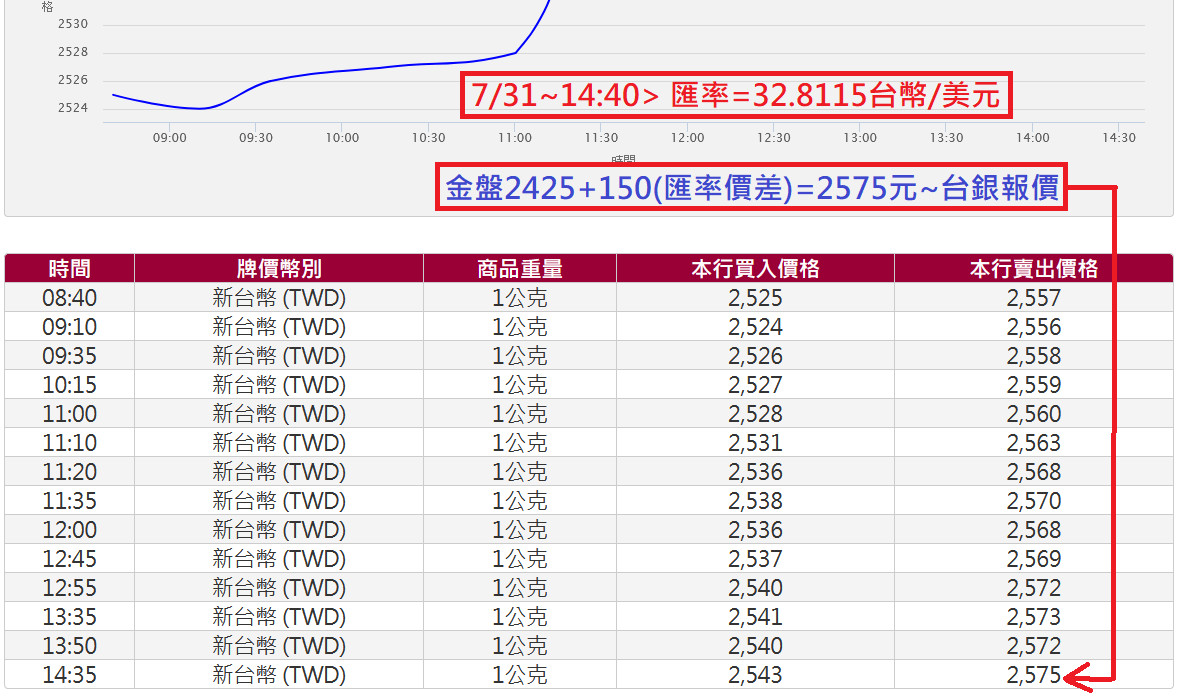Click the 商品重量 column header
1179x698 pixels.
(x=519, y=268)
